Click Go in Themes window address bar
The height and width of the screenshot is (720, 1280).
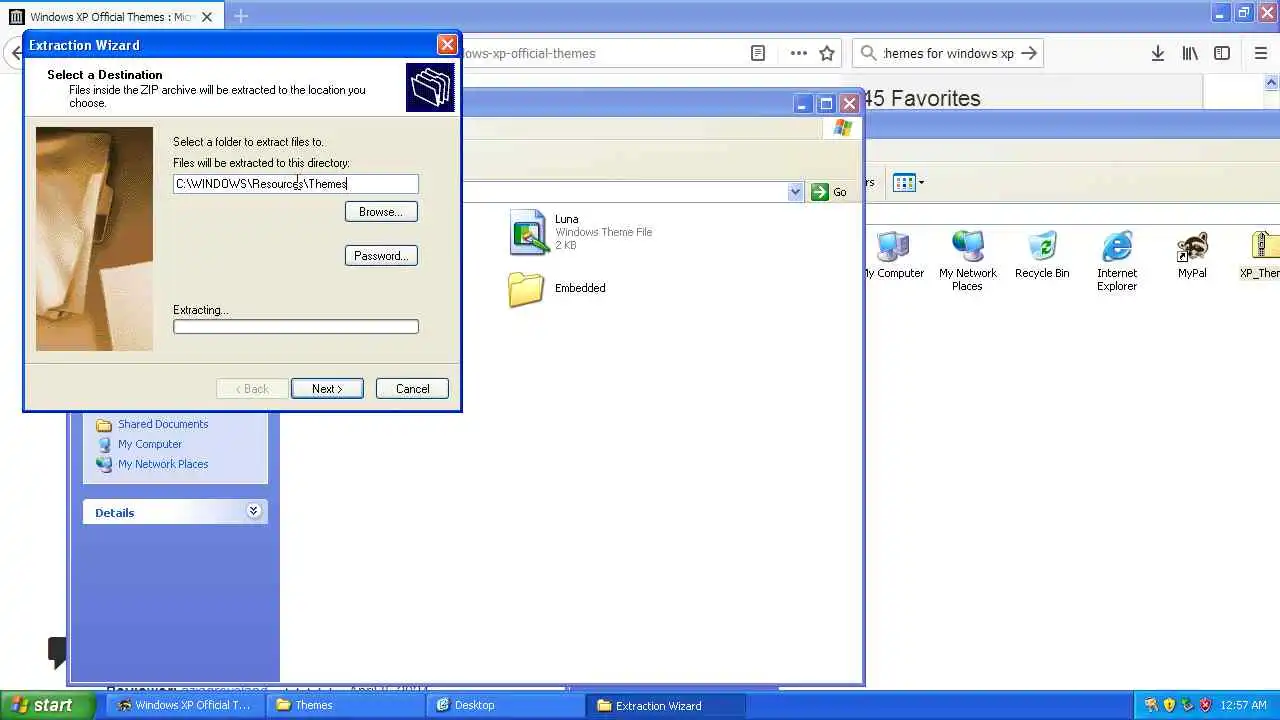tap(829, 192)
